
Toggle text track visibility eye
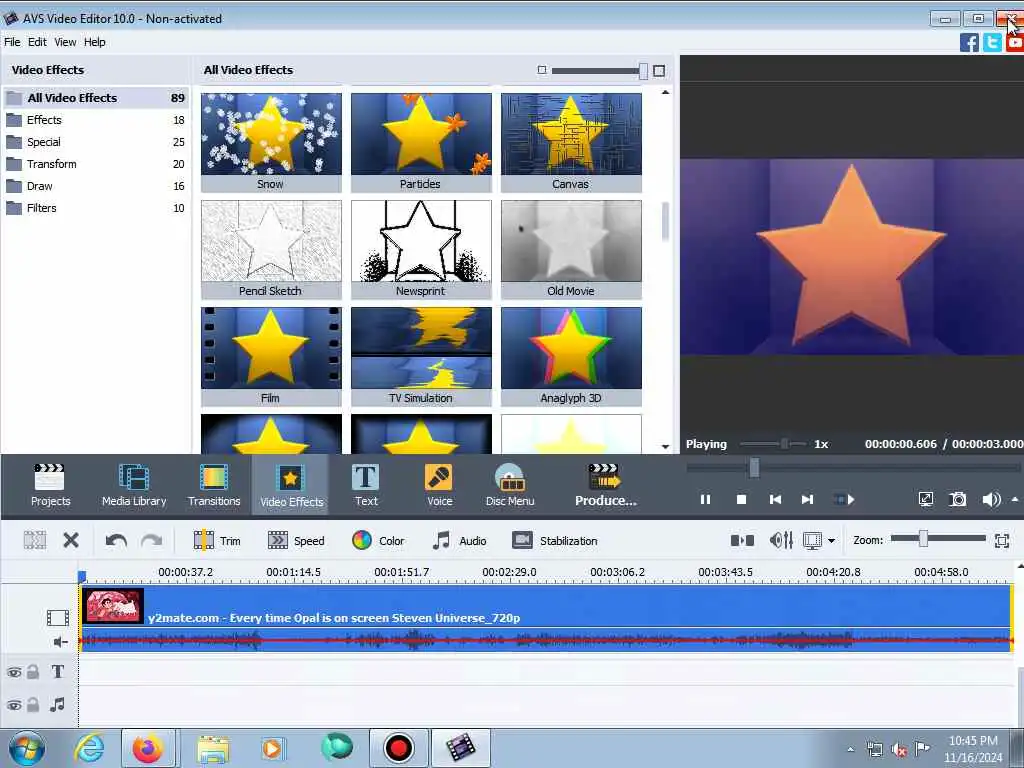pos(14,672)
